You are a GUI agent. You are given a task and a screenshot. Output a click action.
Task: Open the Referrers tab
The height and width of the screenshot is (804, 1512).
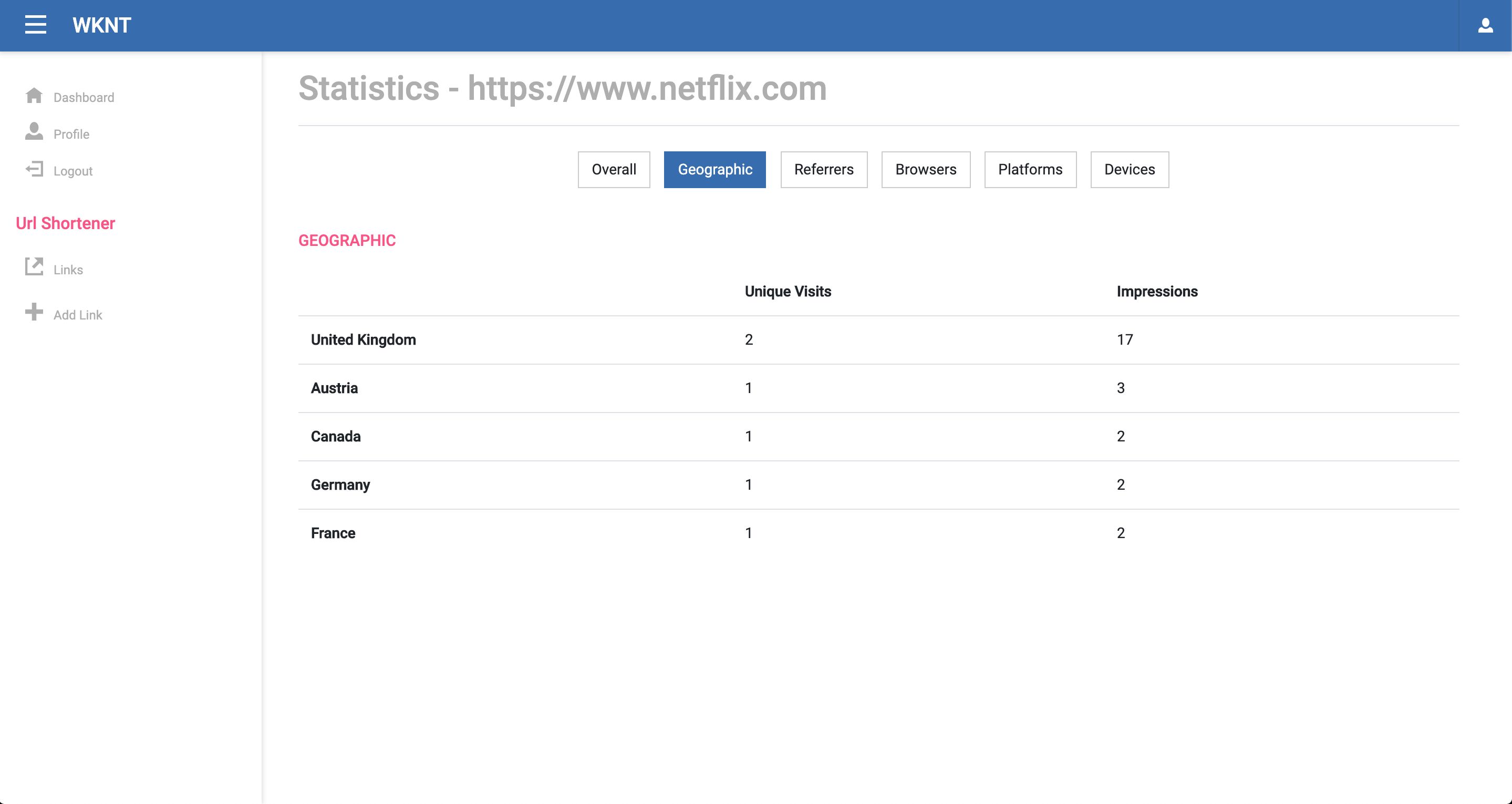823,170
